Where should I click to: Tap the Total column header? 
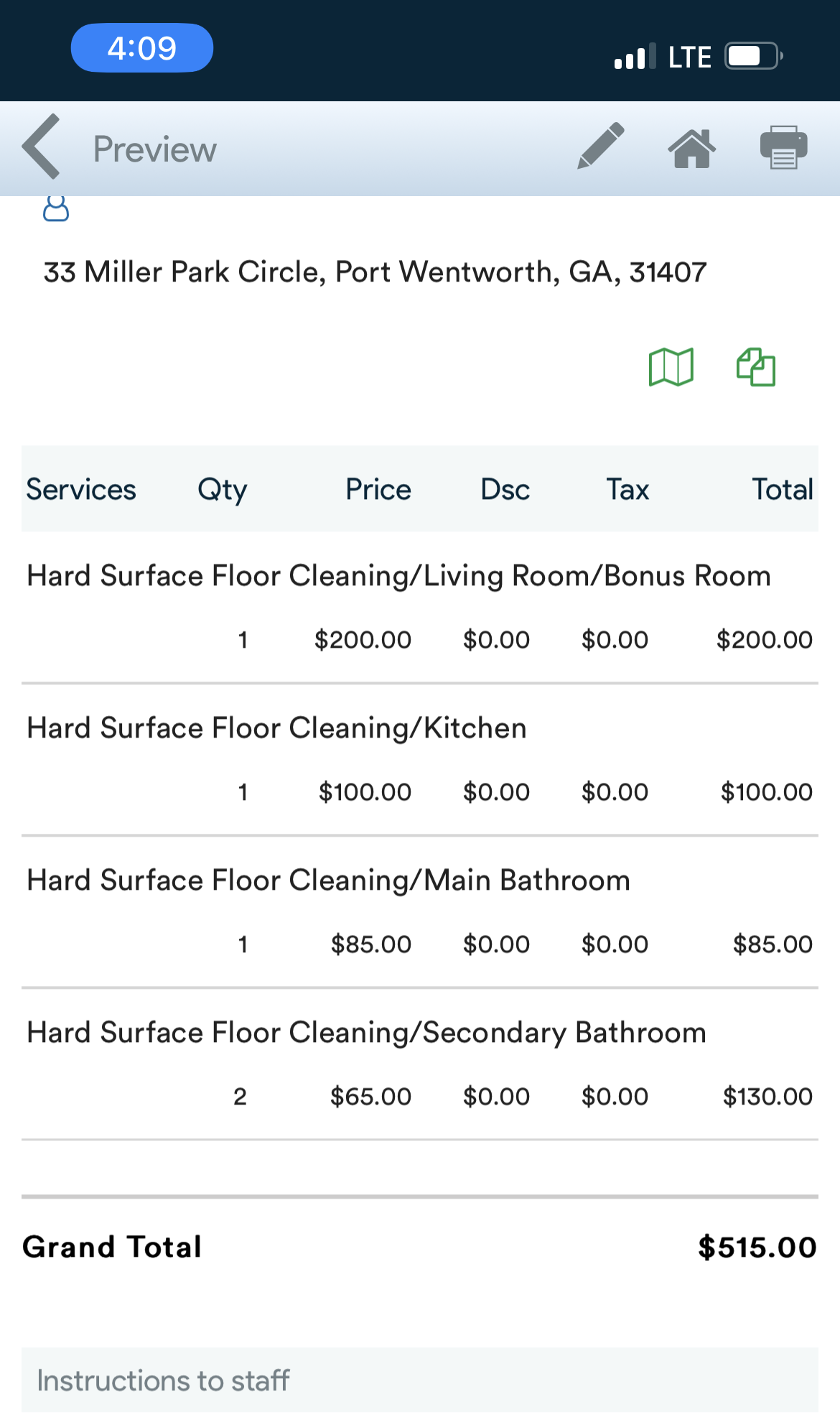pos(782,490)
